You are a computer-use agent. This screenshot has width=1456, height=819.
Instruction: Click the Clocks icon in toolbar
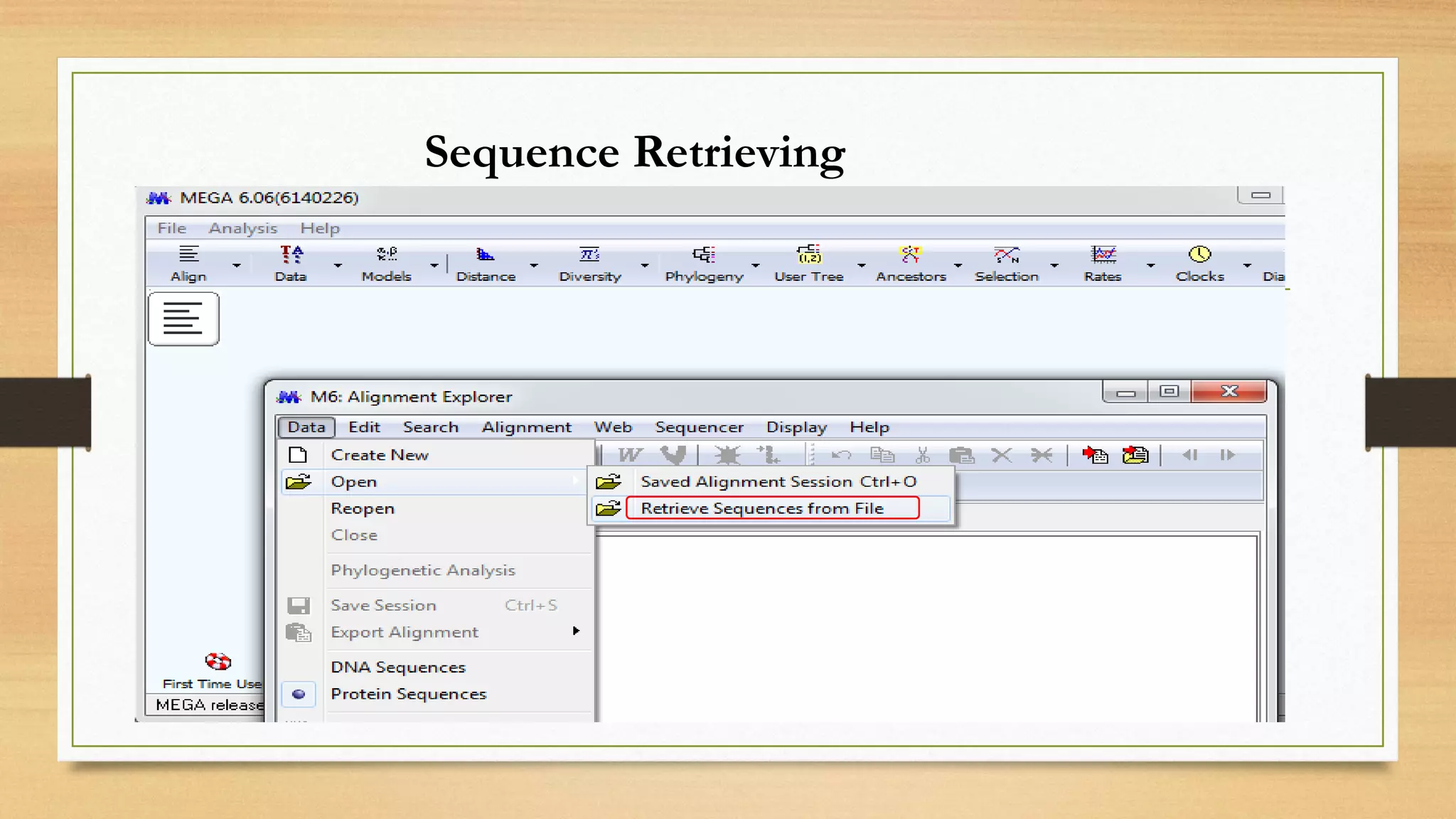pos(1199,255)
